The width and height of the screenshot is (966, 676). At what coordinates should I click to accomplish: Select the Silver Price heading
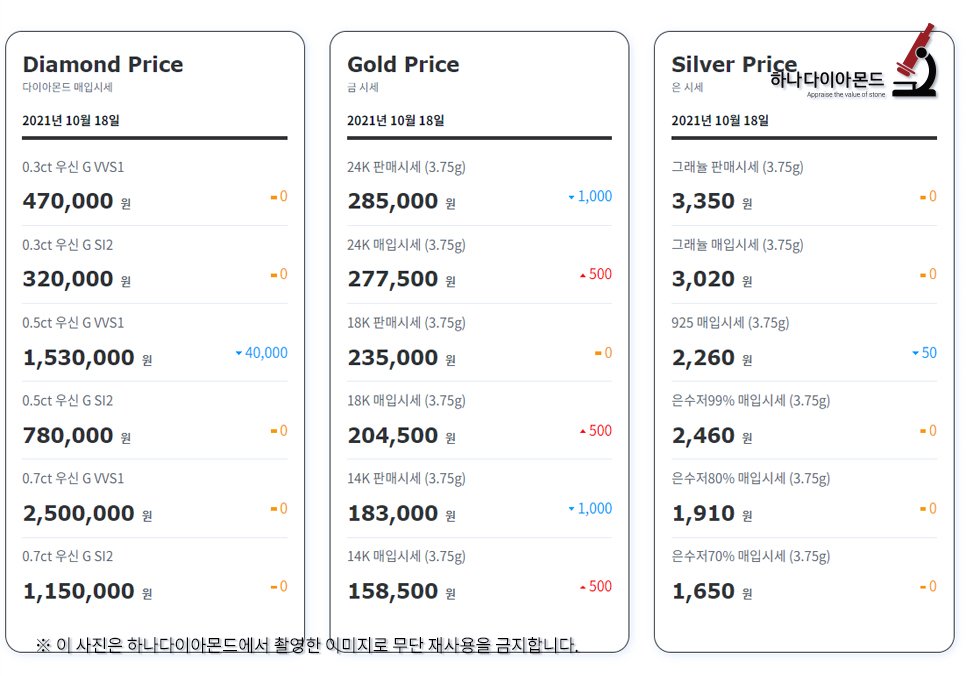point(734,65)
